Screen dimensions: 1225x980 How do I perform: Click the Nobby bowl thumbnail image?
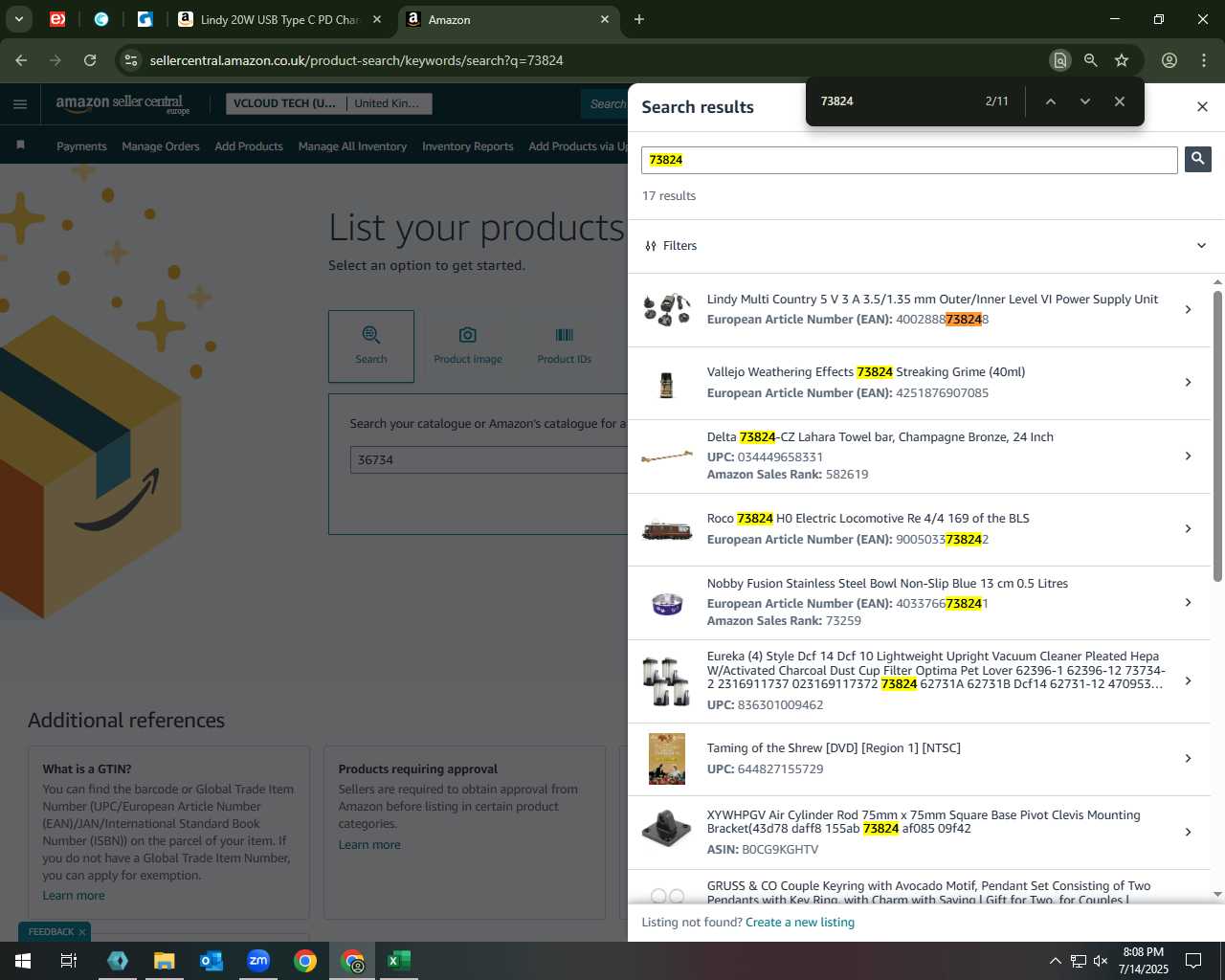click(667, 603)
